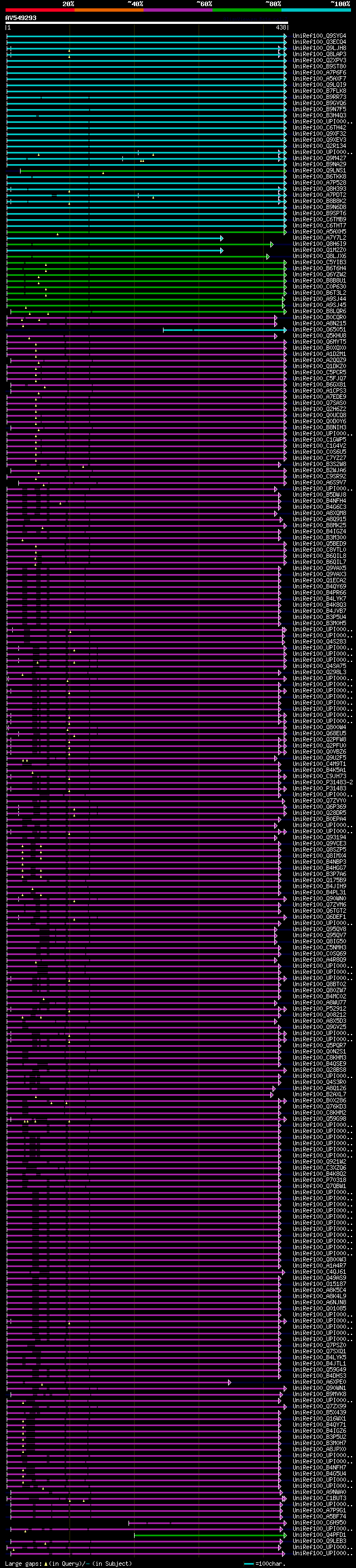This screenshot has height=1568, width=356.
Task: Select hit label UniRef100_C6H950
Action: point(319,1522)
